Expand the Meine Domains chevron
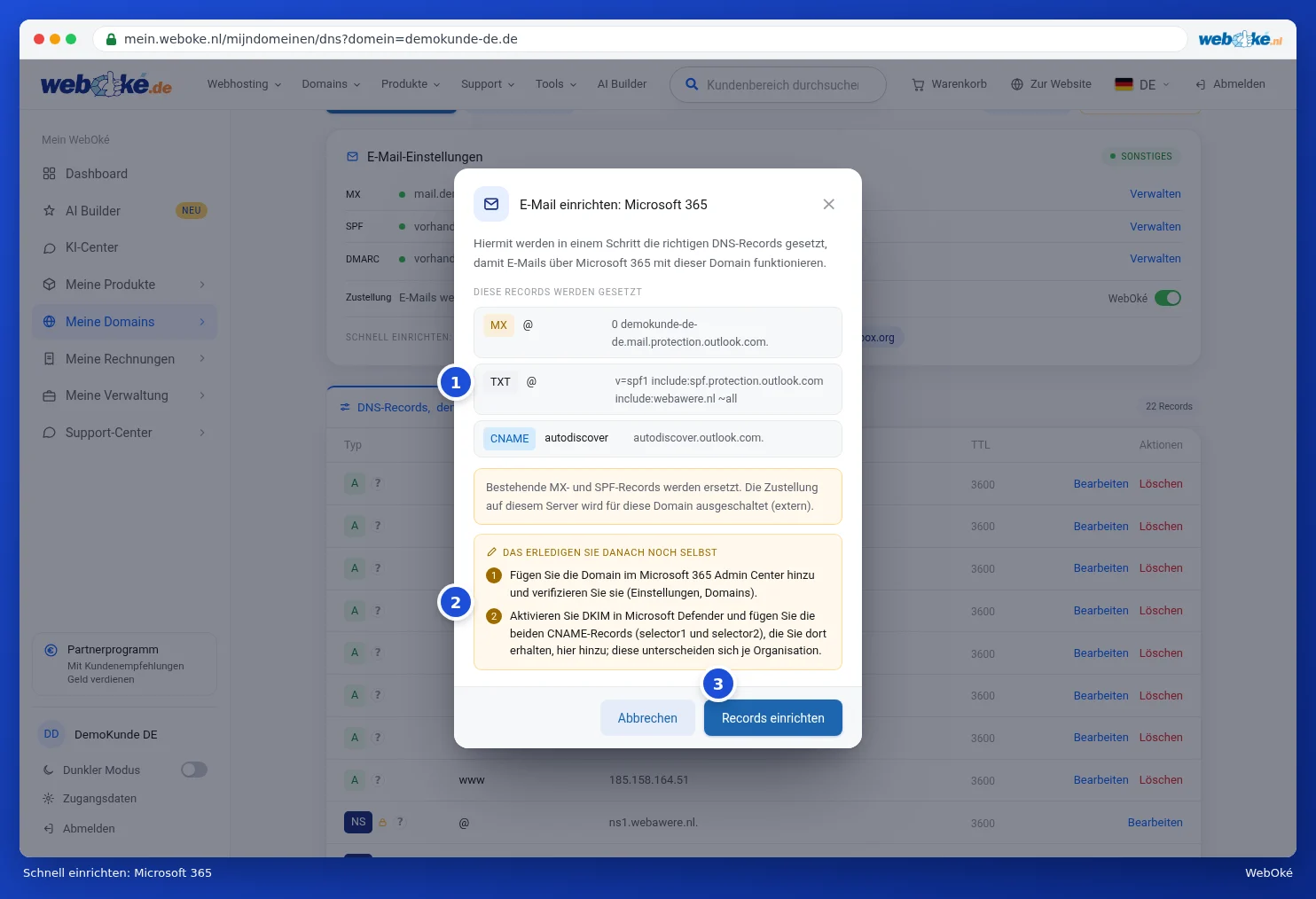Viewport: 1316px width, 899px height. pos(202,322)
